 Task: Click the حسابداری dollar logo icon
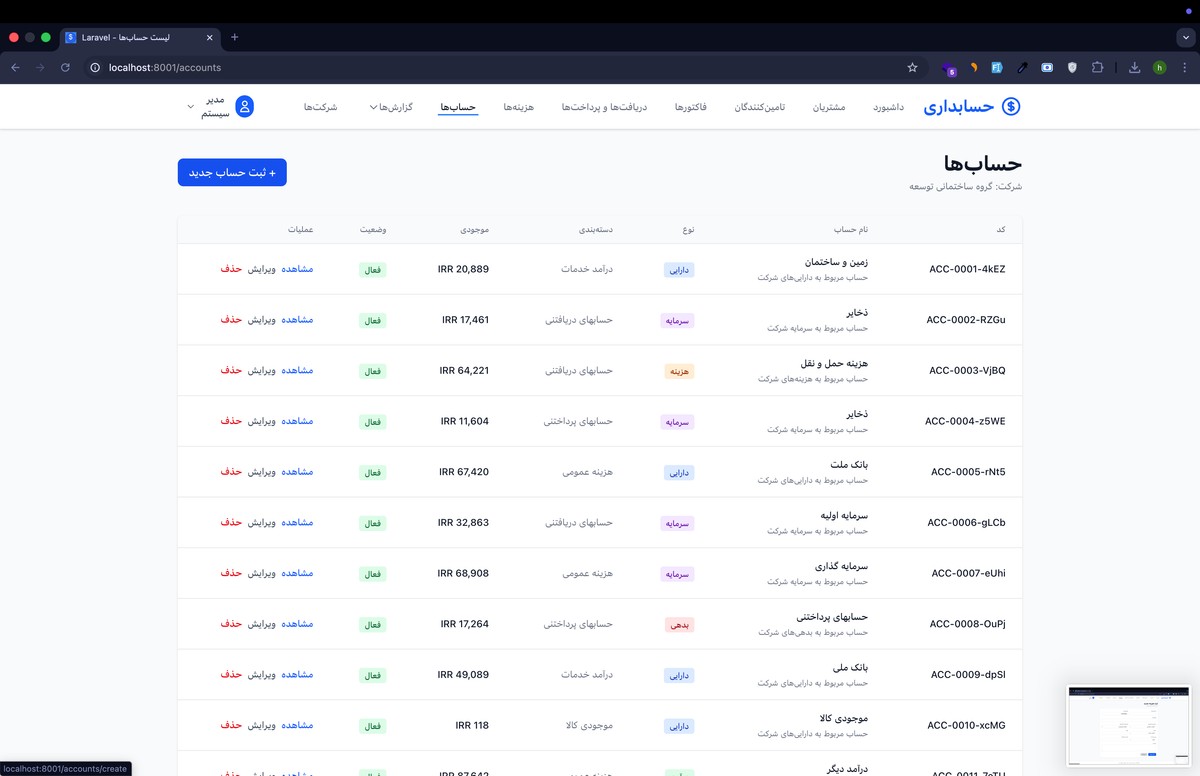[x=1011, y=107]
